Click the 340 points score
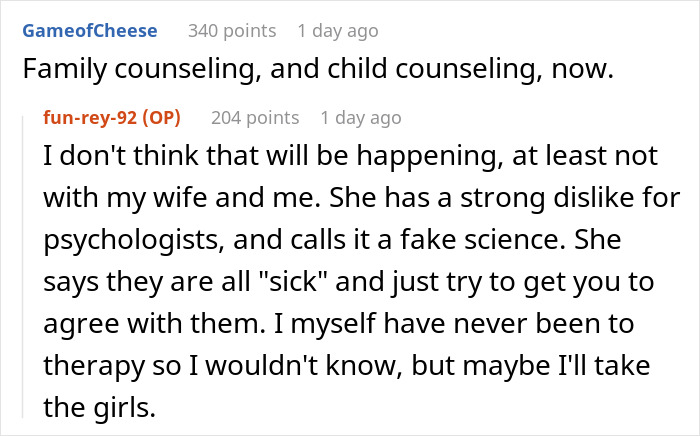Viewport: 700px width, 436px height. coord(232,31)
